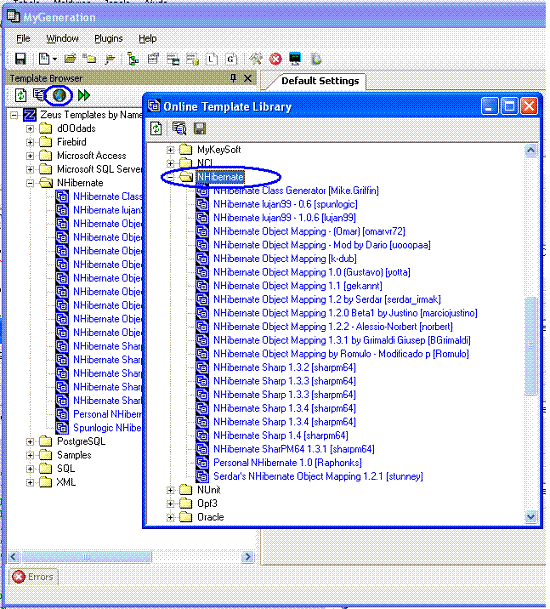This screenshot has width=550, height=609.
Task: Click the Online Template Library vertical scroll thumb
Action: 531,346
